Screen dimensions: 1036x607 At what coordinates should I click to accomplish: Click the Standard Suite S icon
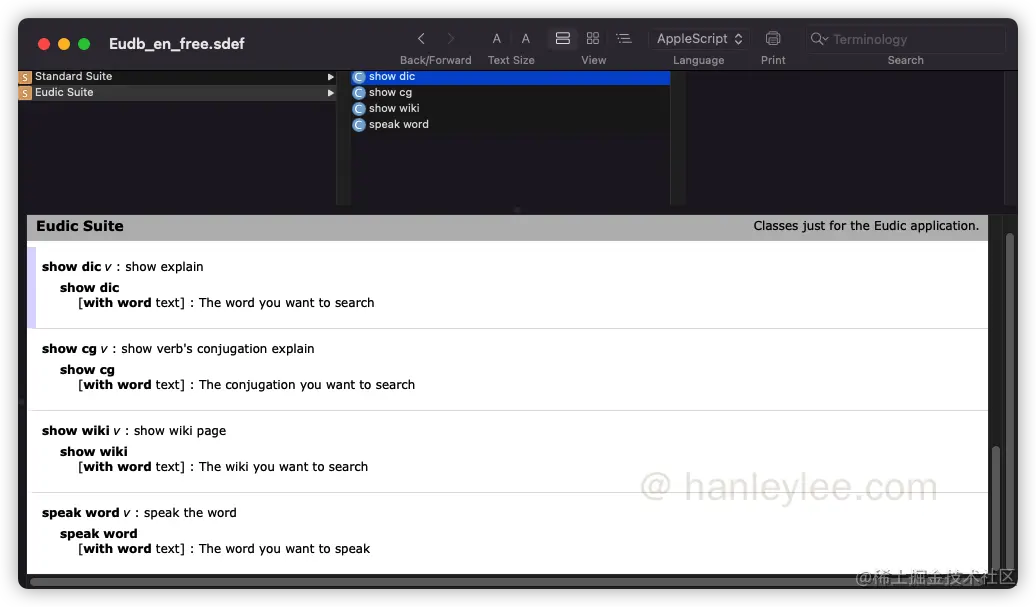pyautogui.click(x=25, y=77)
